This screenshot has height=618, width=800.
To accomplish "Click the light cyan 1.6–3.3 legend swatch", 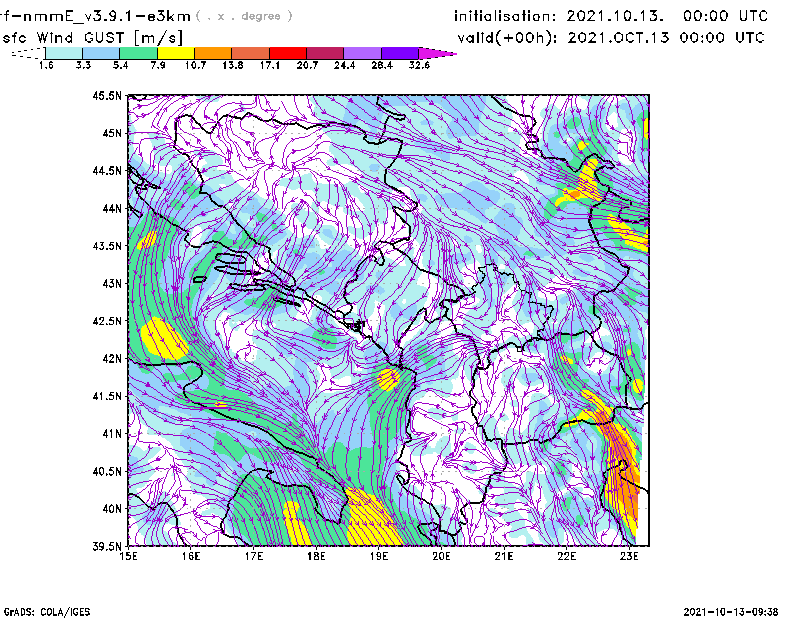I will [64, 53].
